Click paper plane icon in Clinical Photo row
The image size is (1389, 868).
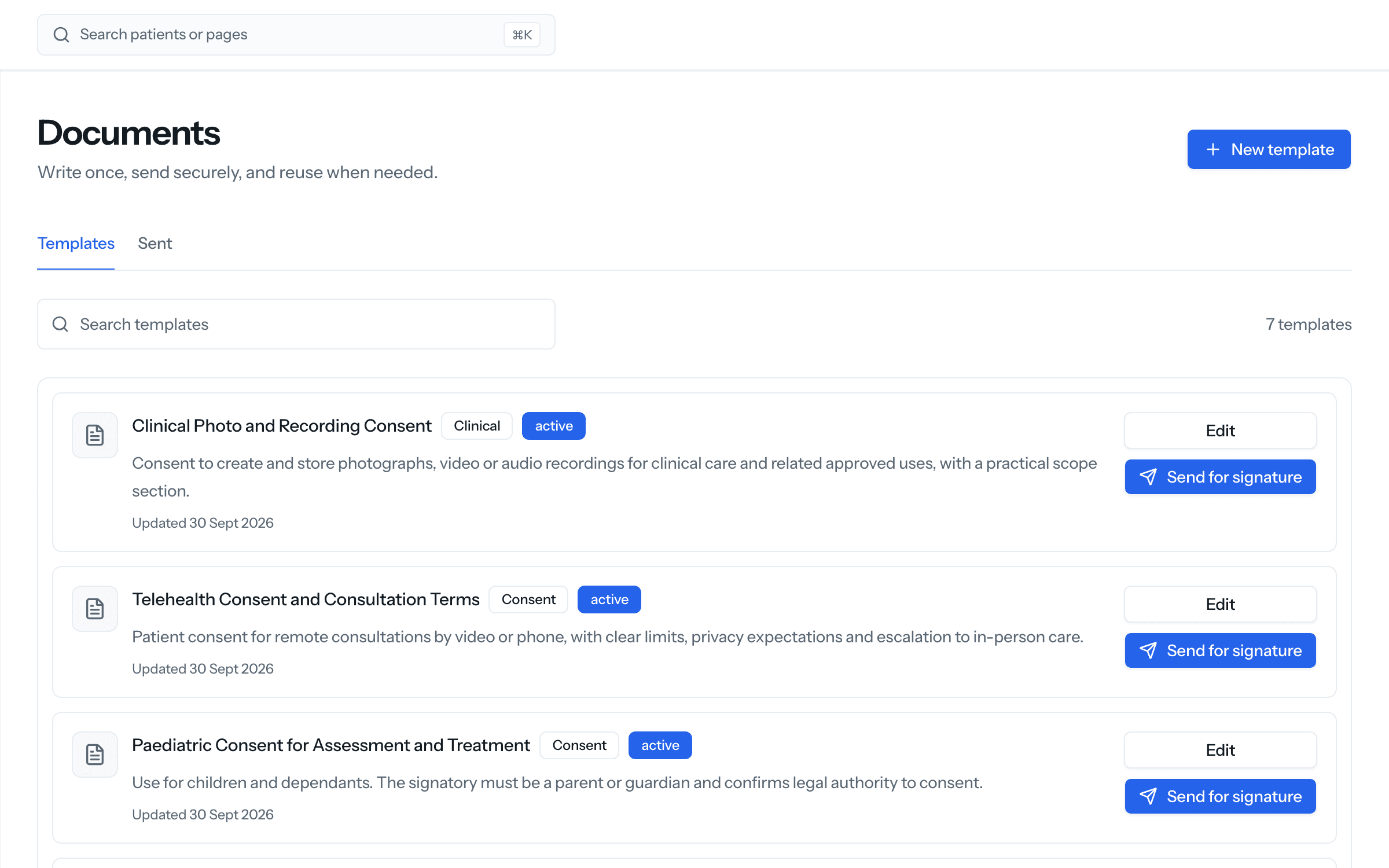(1148, 477)
